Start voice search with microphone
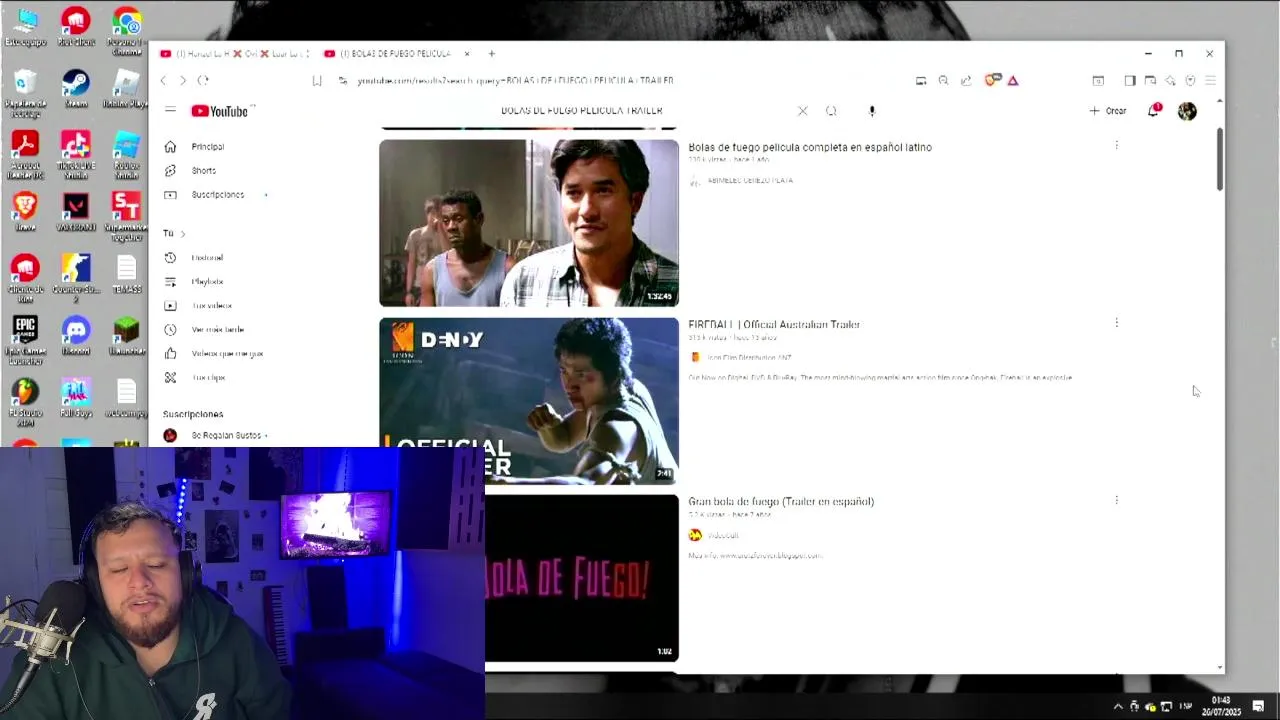The height and width of the screenshot is (720, 1280). (872, 111)
